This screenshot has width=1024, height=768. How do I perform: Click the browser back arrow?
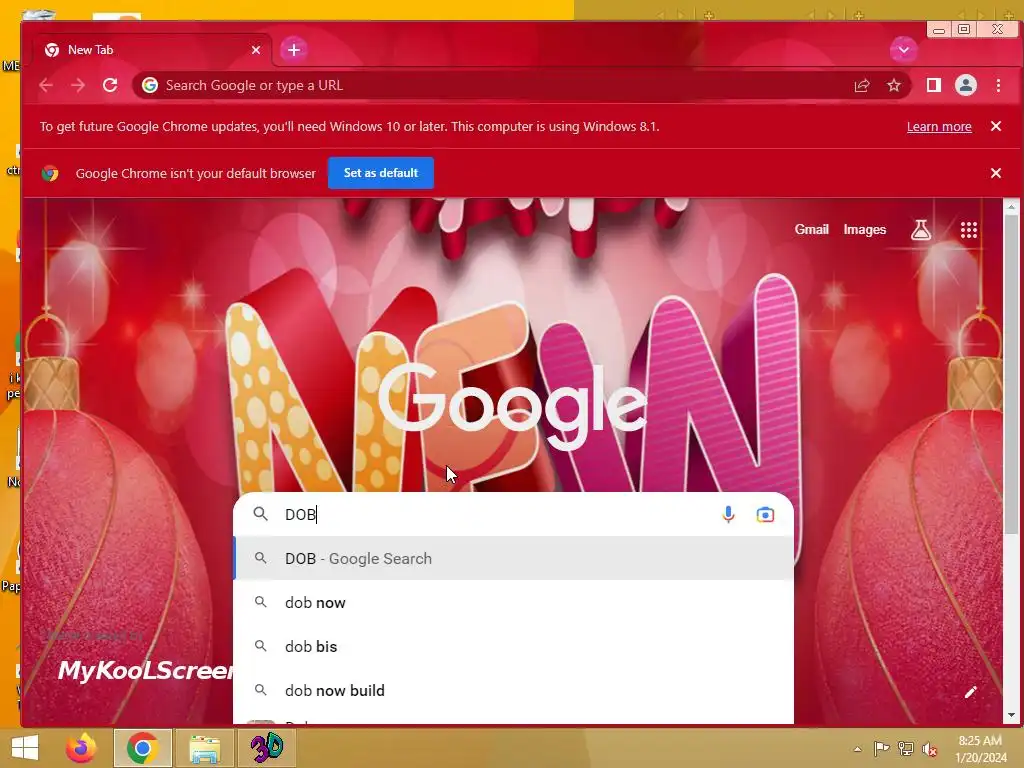pos(46,86)
